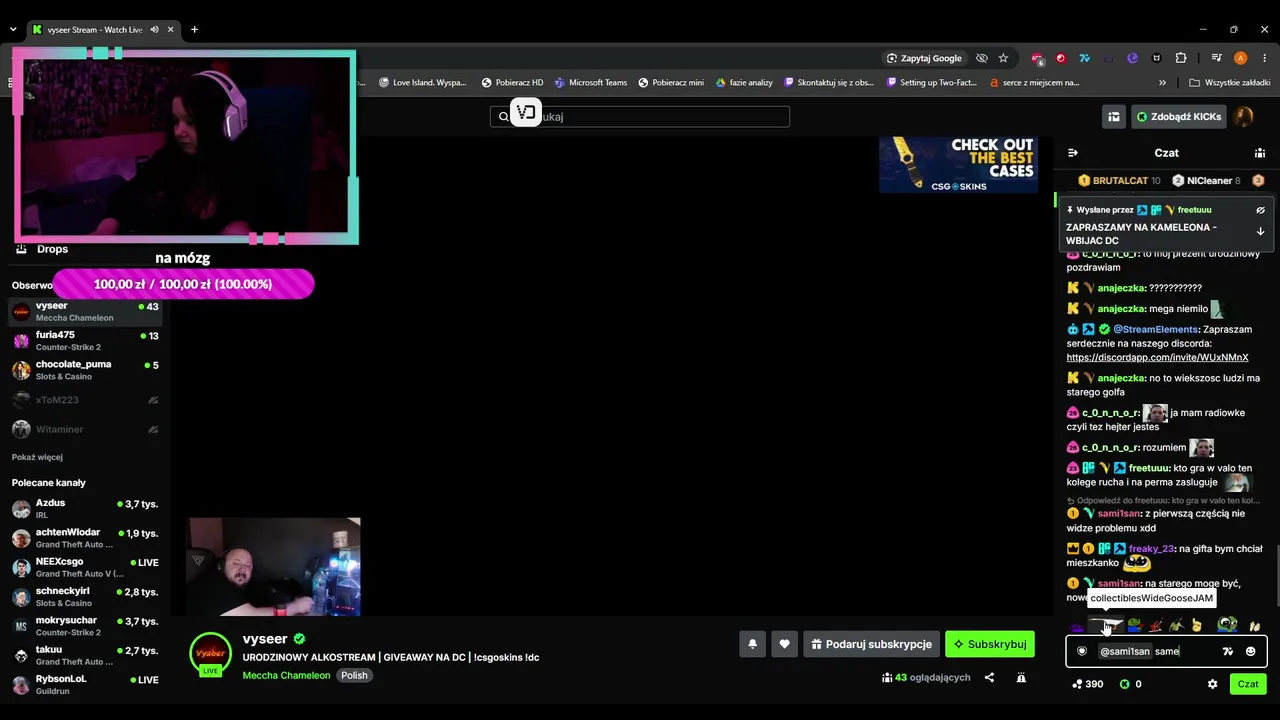The height and width of the screenshot is (720, 1280).
Task: Open the Wszystkie zakładki folder
Action: point(1230,83)
